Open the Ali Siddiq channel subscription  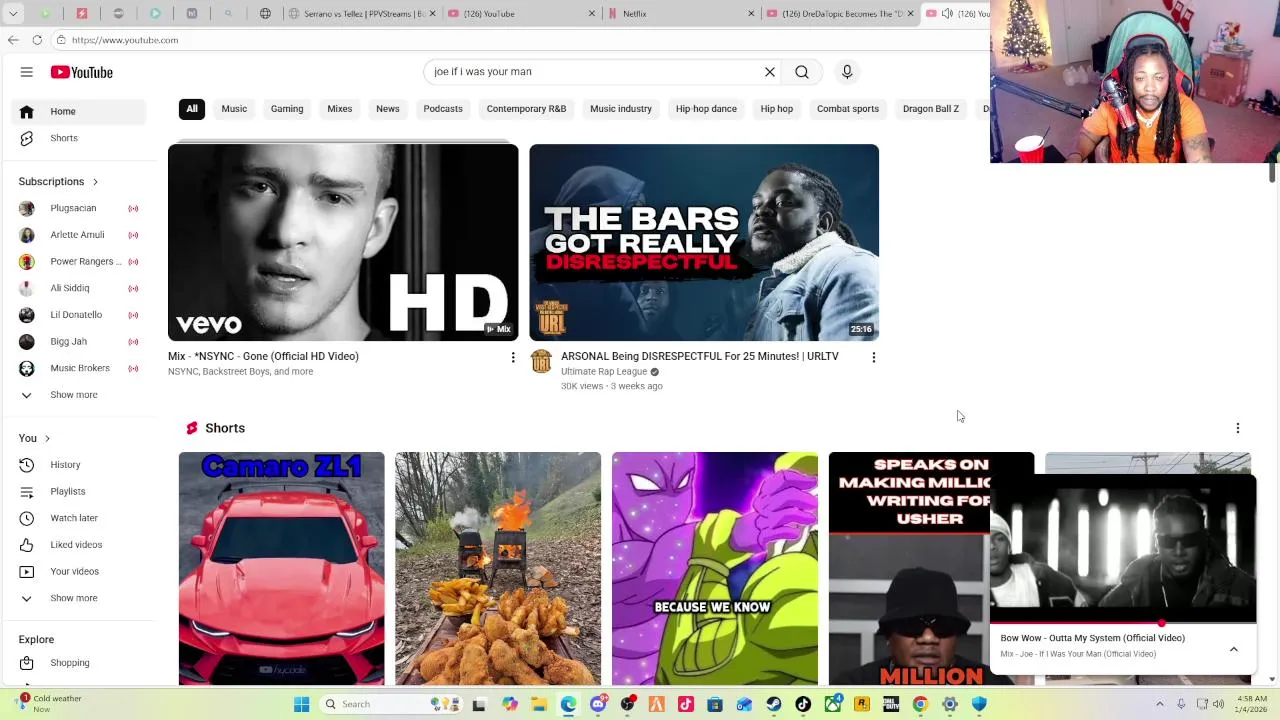click(80, 288)
